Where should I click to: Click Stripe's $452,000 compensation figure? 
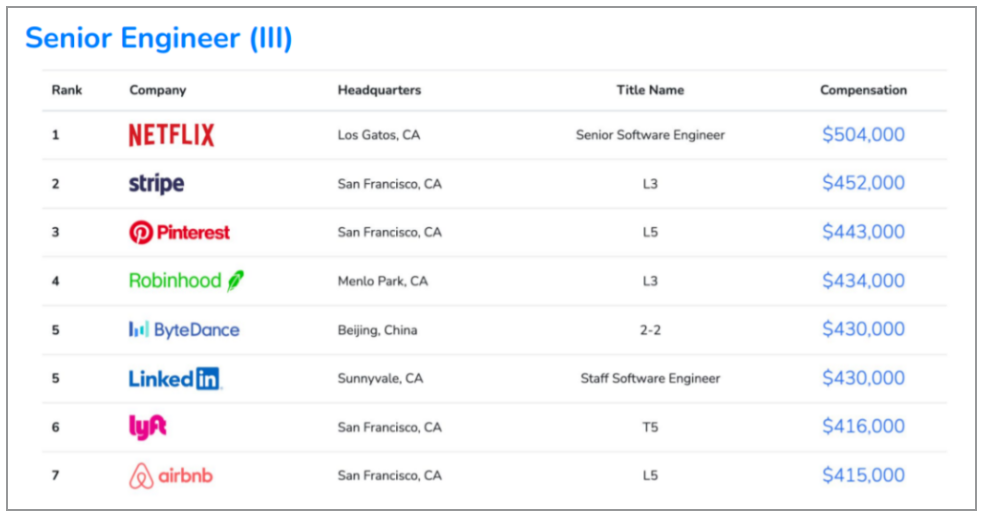tap(863, 183)
